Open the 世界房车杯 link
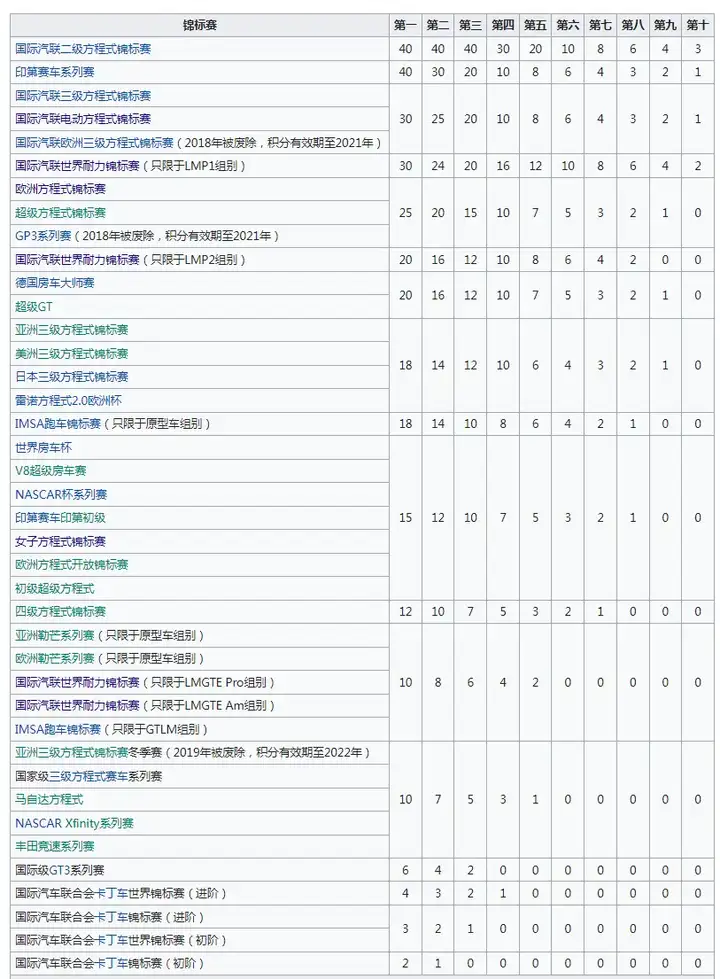Image resolution: width=720 pixels, height=979 pixels. coord(44,447)
